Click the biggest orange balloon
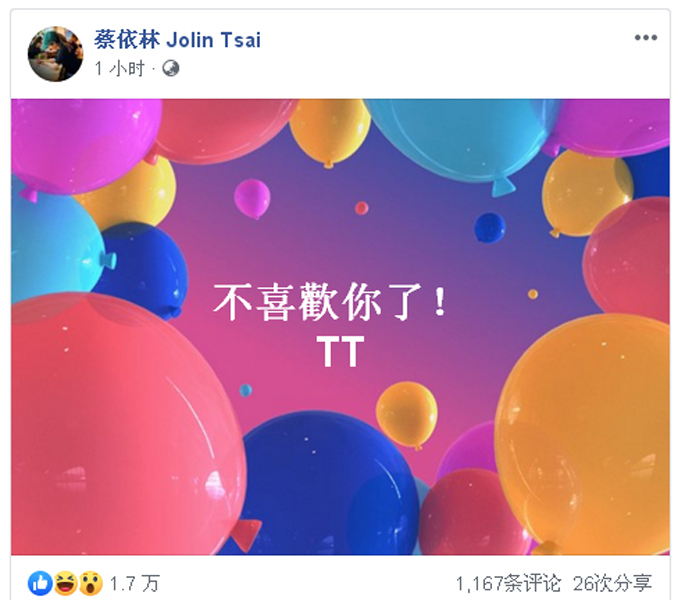The height and width of the screenshot is (600, 678). point(584,432)
